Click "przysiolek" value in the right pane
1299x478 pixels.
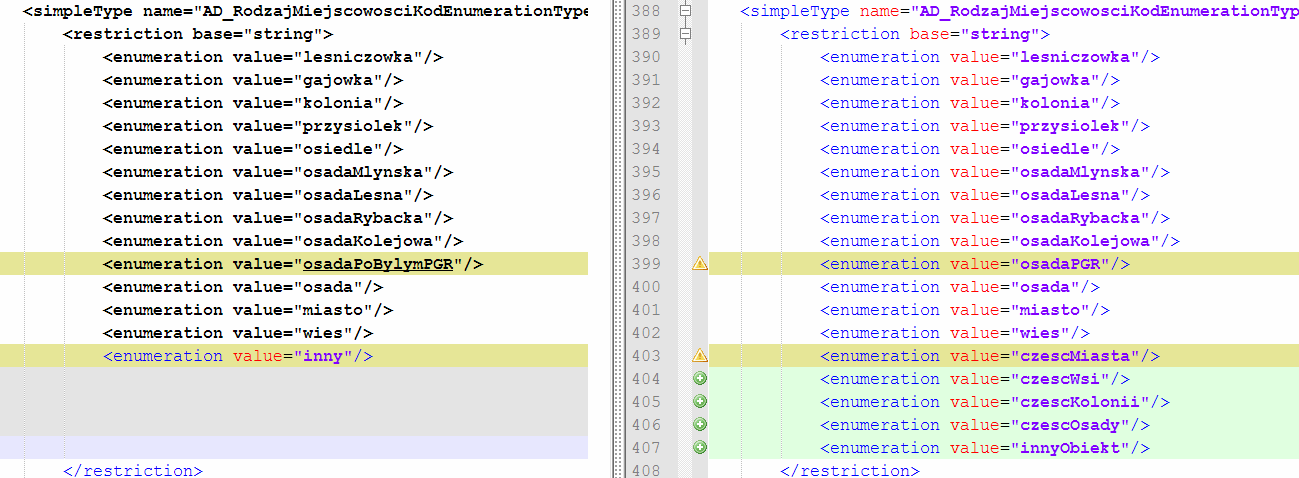(x=1069, y=126)
